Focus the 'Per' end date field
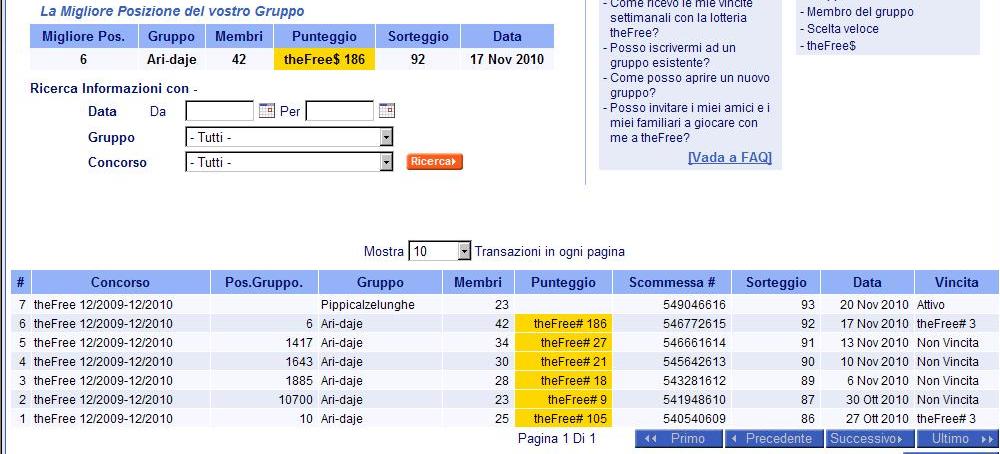This screenshot has width=1000, height=454. click(339, 111)
